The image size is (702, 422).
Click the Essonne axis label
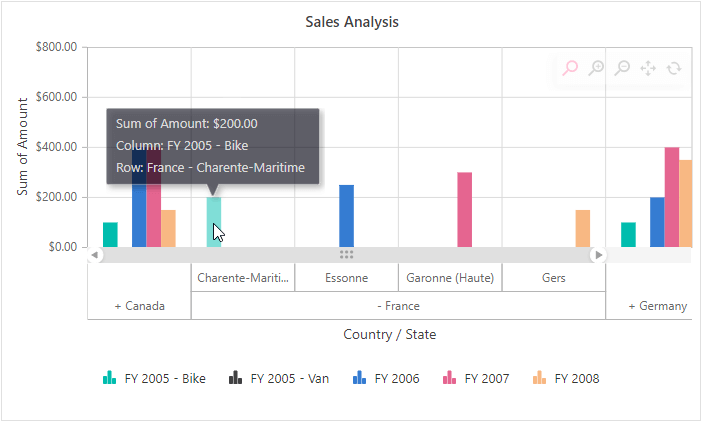[346, 277]
